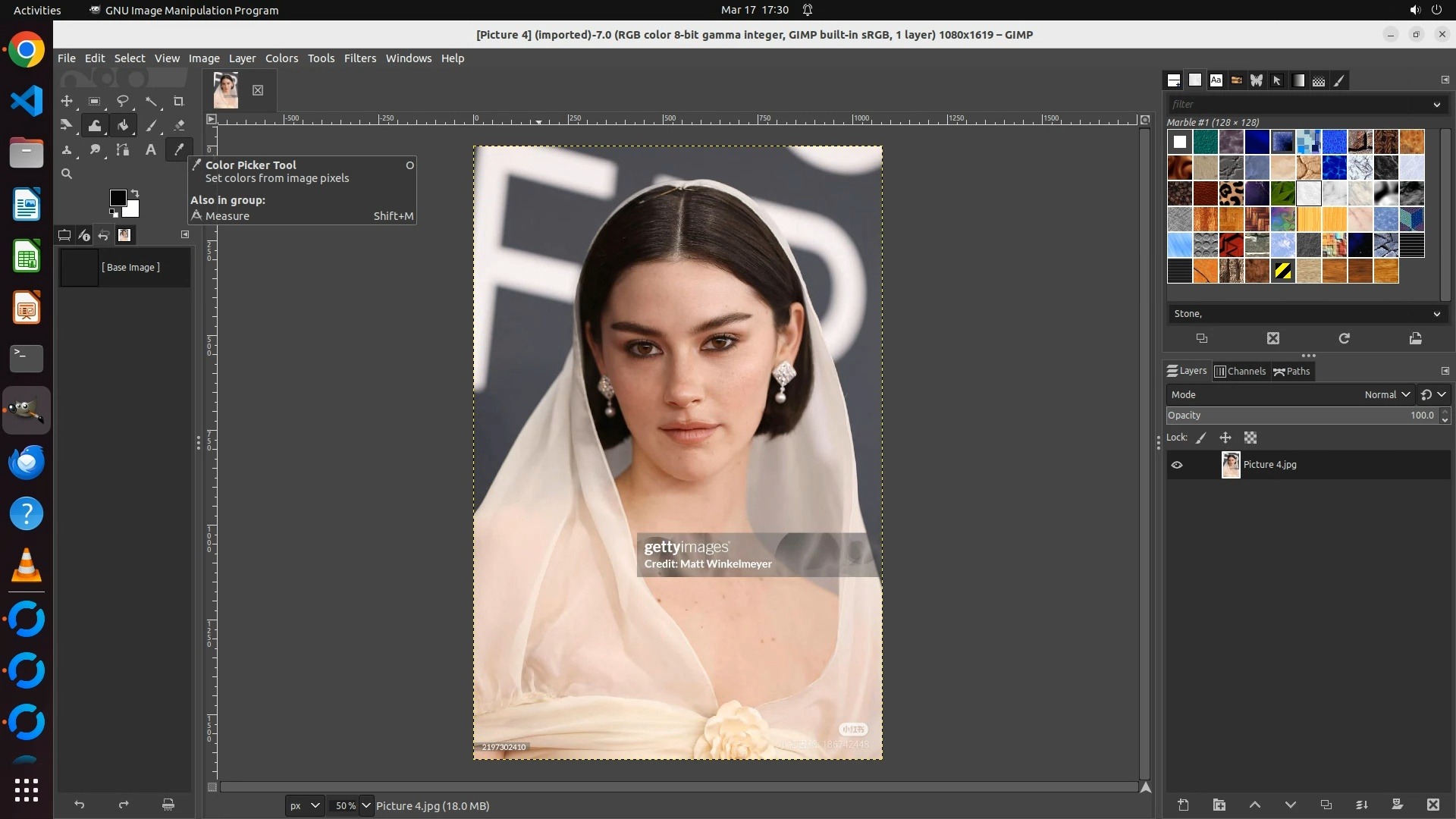The width and height of the screenshot is (1456, 819).
Task: Expand the Stone tag dropdown
Action: click(x=1436, y=314)
